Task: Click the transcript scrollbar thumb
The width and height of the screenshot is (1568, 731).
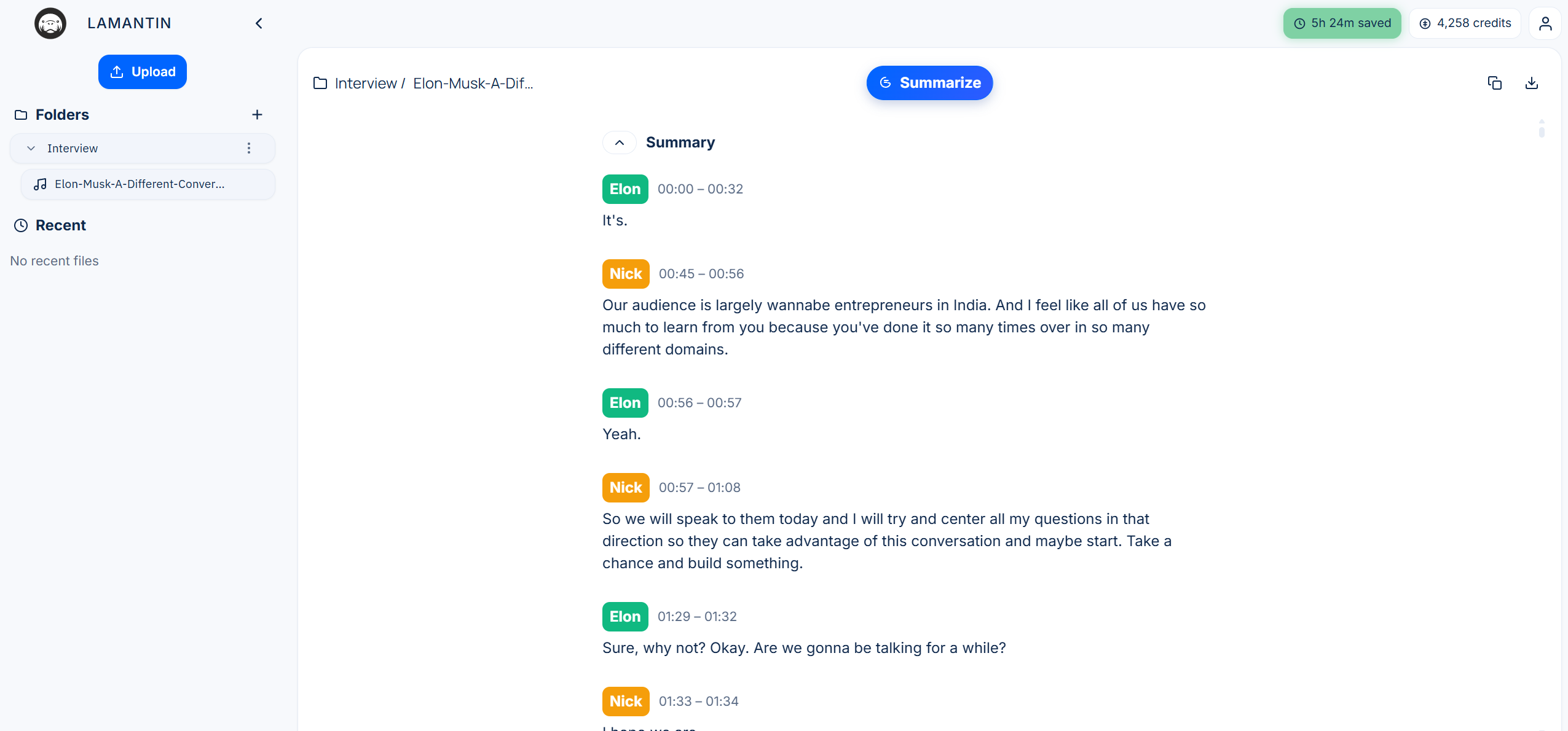Action: 1542,130
